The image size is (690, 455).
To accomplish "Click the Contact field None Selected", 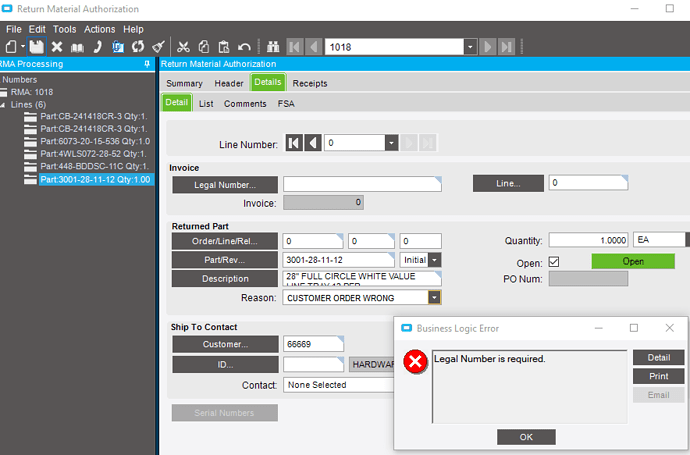I will [x=339, y=385].
